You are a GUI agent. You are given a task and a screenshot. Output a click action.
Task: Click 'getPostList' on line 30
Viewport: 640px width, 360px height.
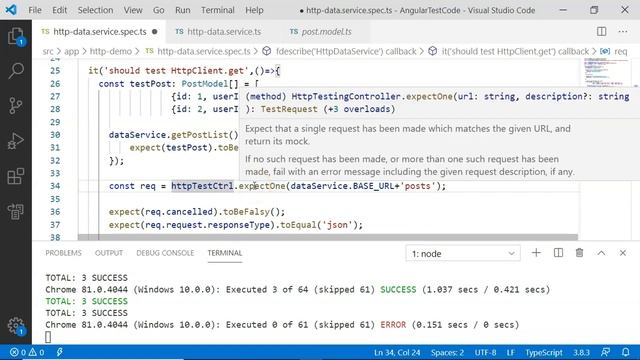point(199,135)
